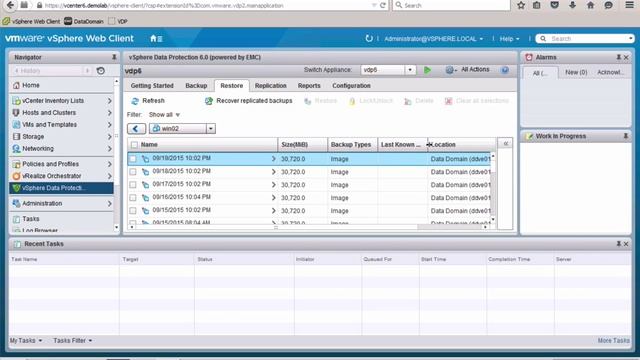The image size is (640, 360).
Task: Open Help dropdown in header
Action: pos(509,39)
